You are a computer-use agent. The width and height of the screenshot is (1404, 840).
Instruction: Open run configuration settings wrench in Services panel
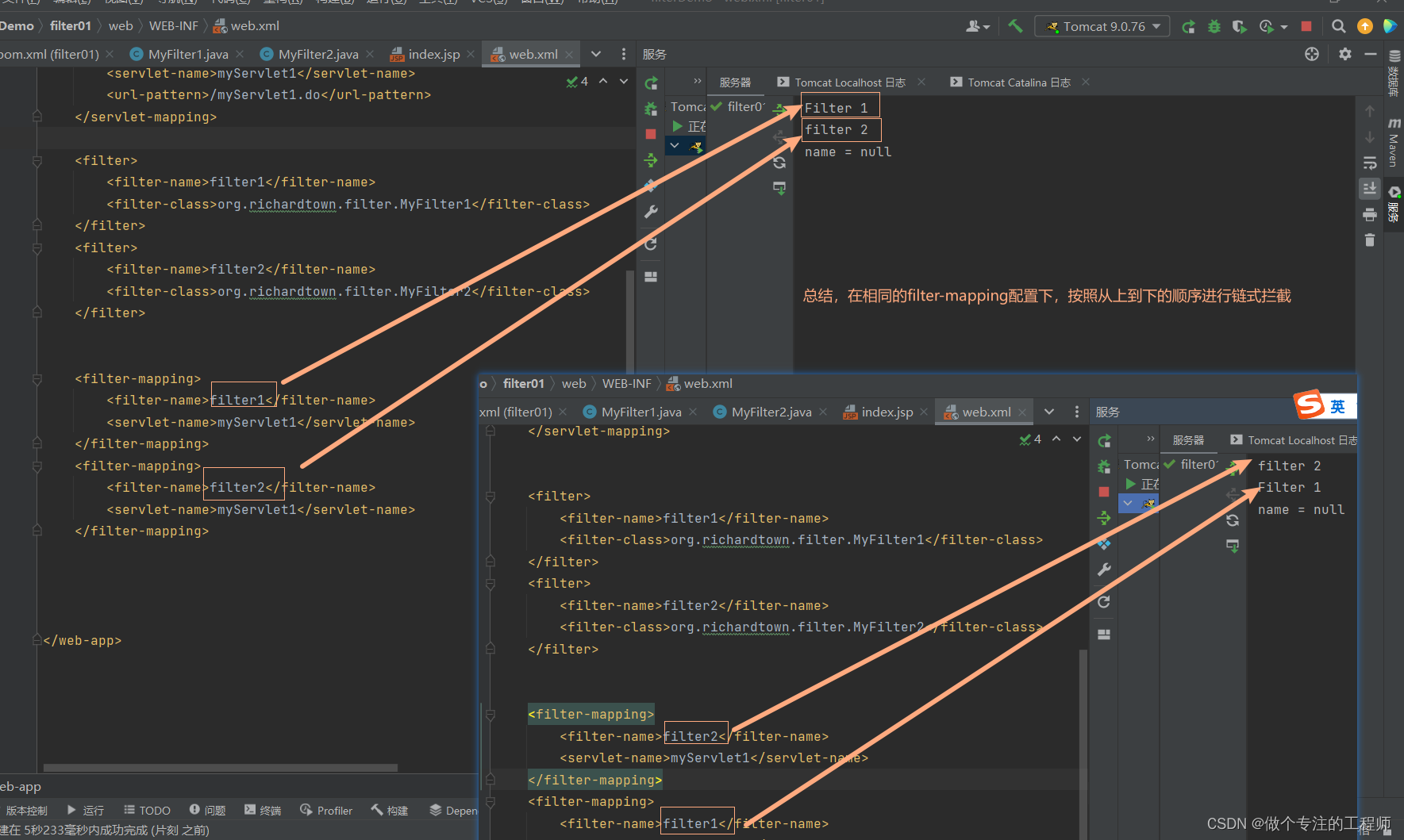point(650,212)
